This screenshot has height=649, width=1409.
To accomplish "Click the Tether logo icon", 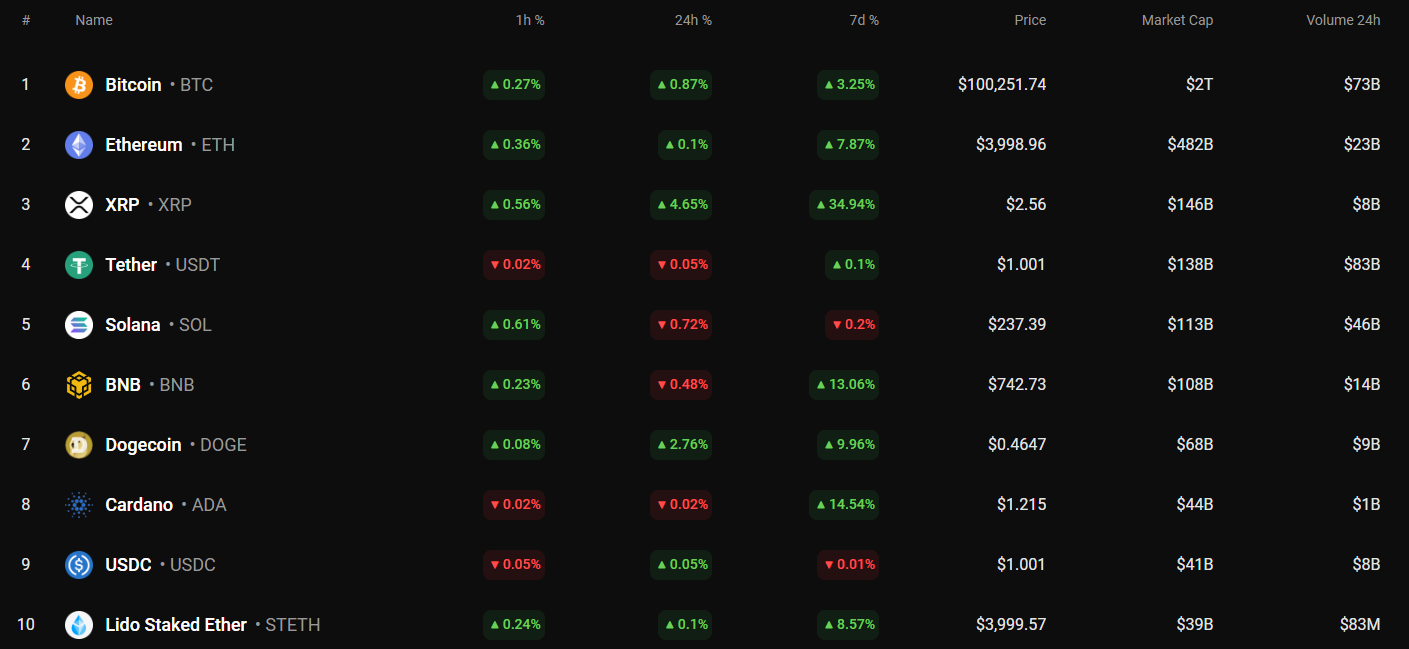I will [79, 265].
